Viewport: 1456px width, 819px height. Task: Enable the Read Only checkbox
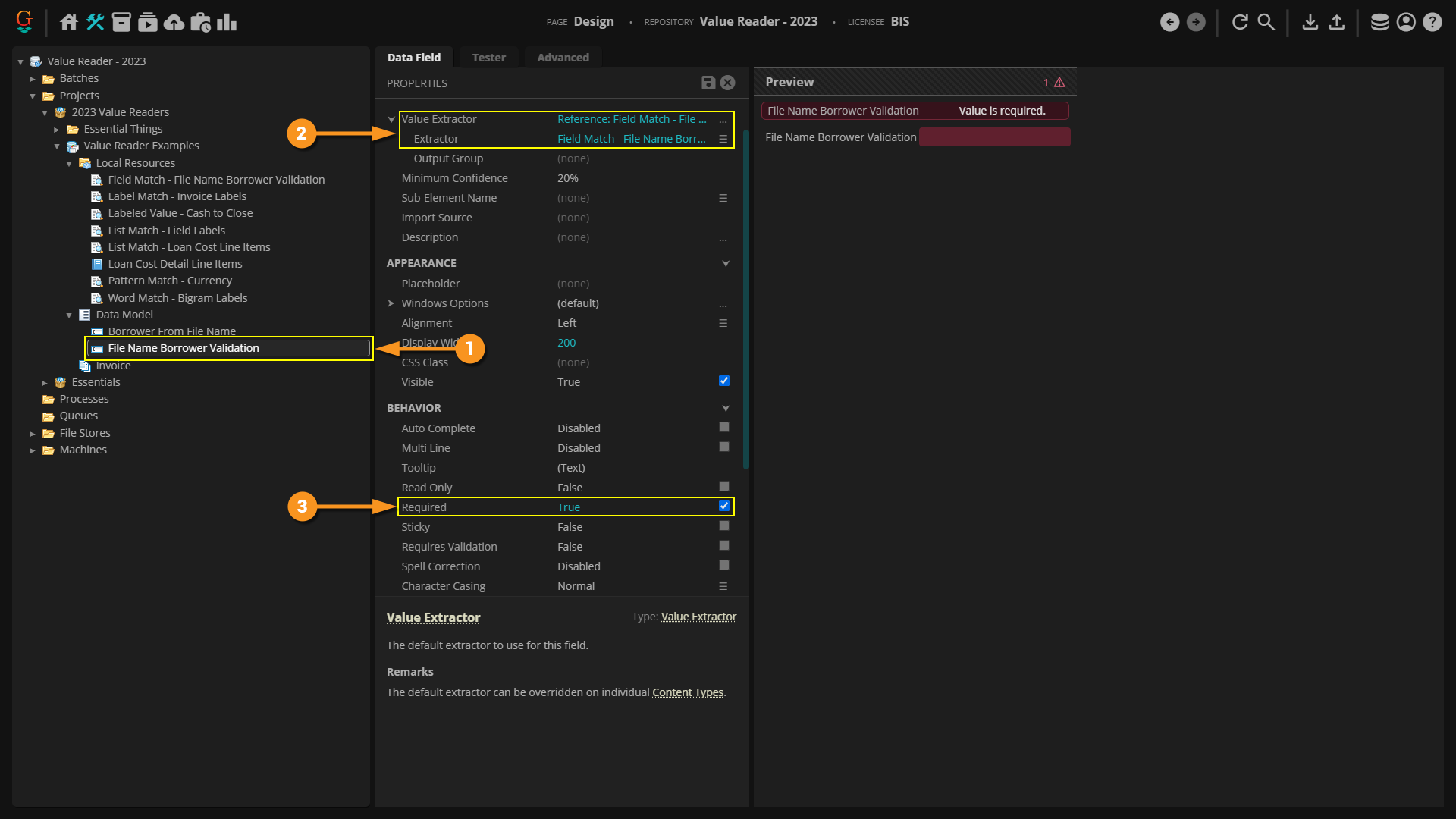(x=723, y=487)
